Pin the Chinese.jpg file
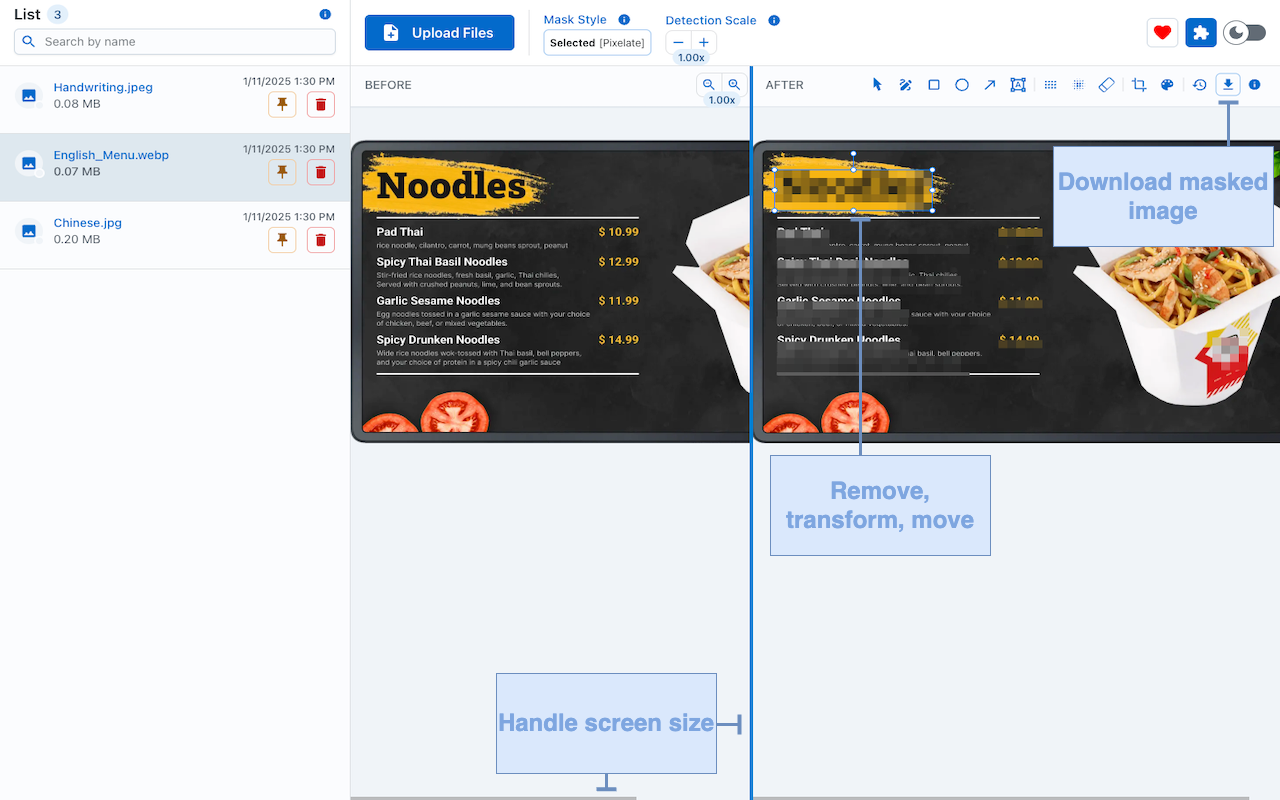 (282, 240)
